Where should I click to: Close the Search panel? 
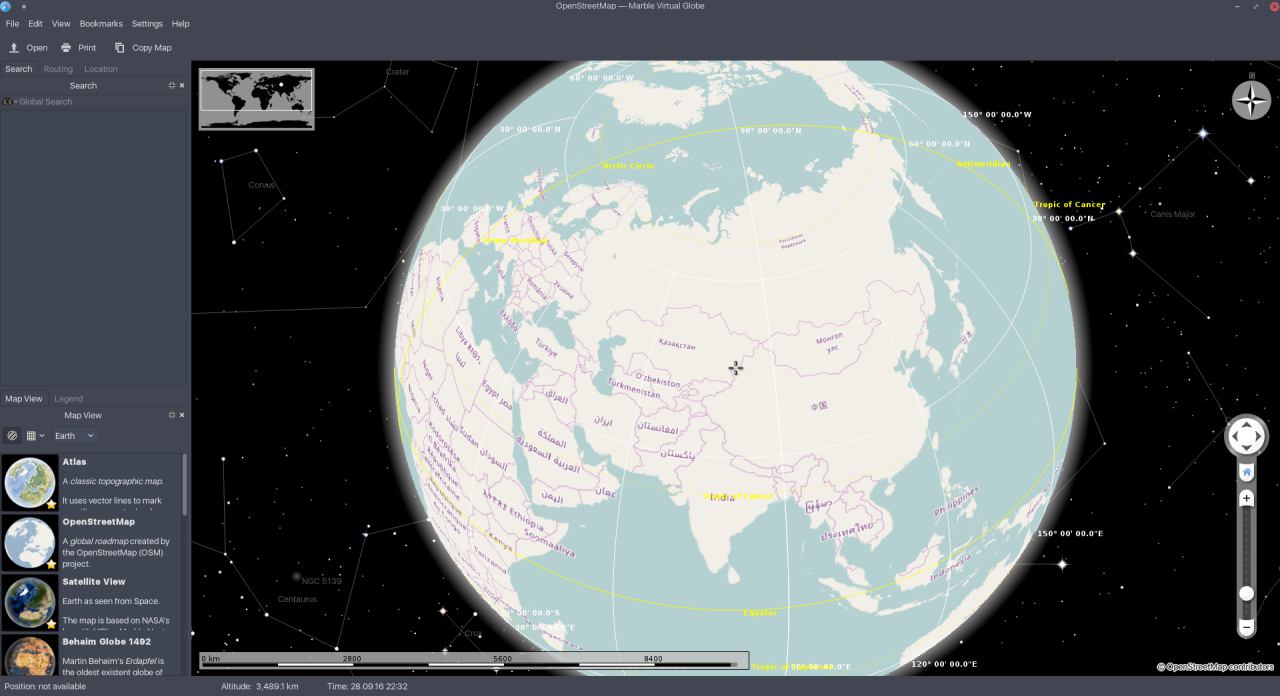point(182,85)
